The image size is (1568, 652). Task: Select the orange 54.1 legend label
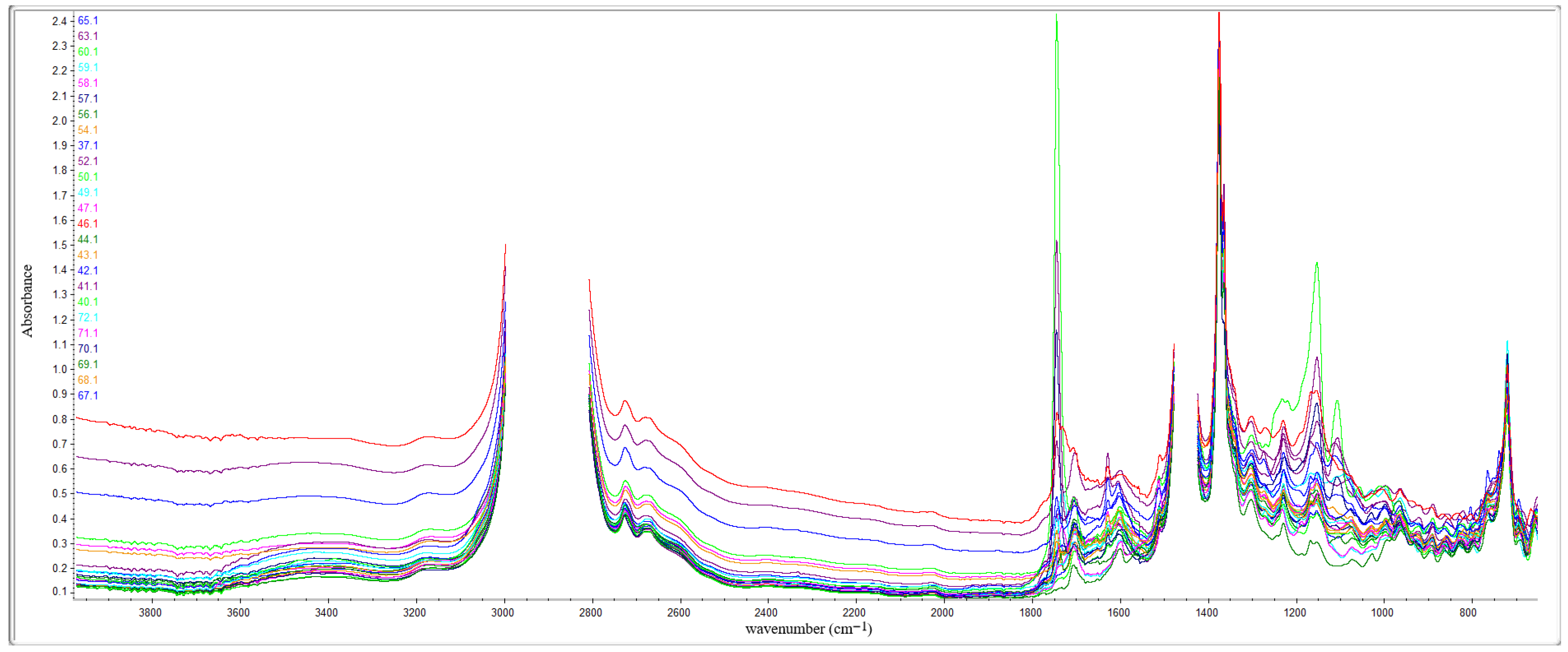[88, 130]
